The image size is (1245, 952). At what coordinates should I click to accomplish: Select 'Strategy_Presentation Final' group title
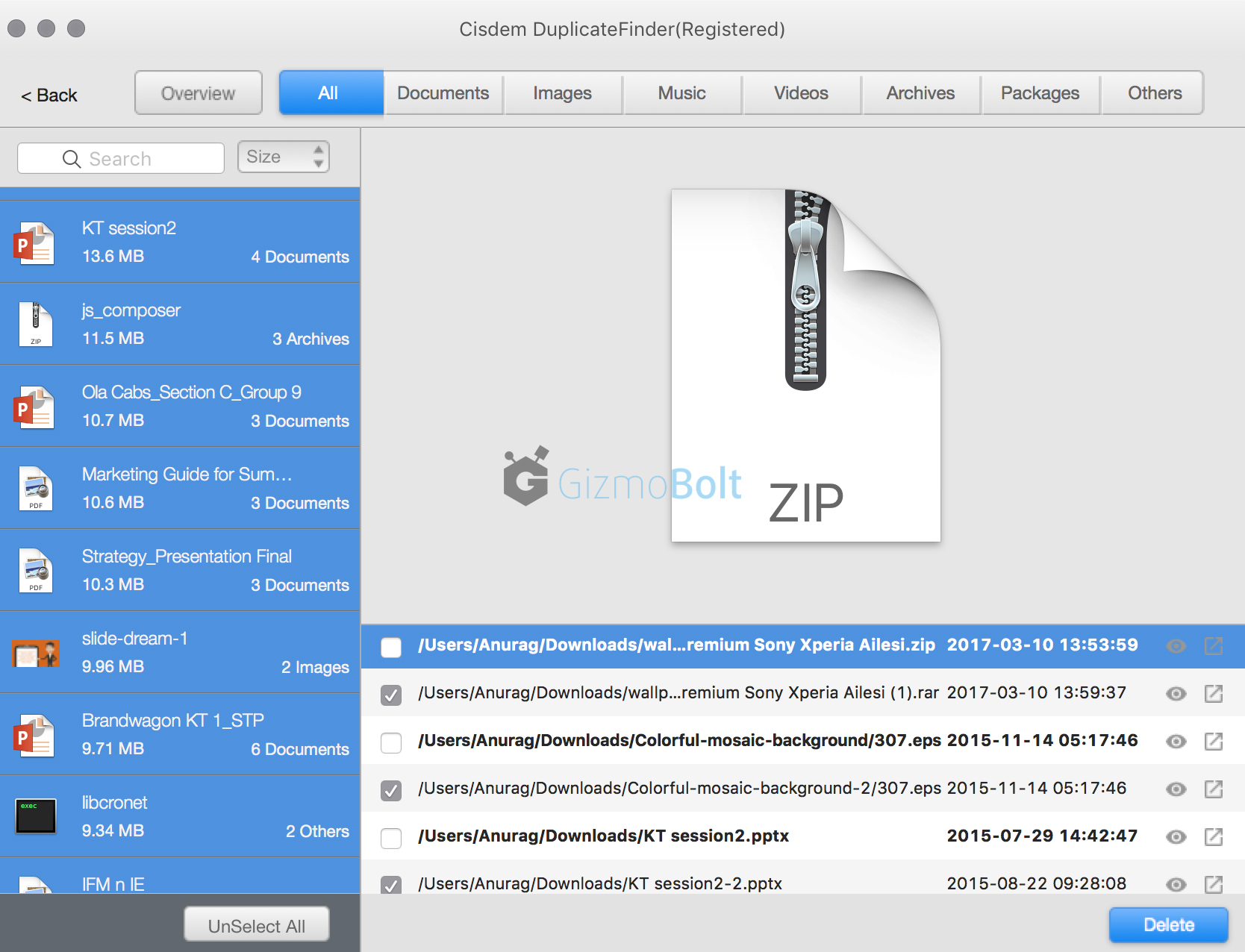(187, 557)
